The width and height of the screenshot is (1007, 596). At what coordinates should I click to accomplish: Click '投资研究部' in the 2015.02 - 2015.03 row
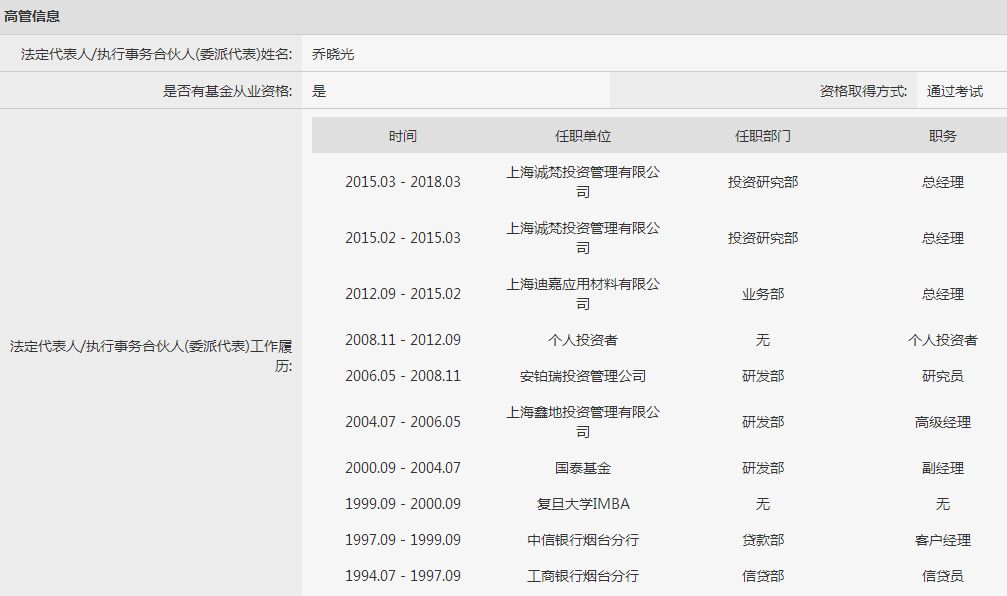click(x=762, y=238)
